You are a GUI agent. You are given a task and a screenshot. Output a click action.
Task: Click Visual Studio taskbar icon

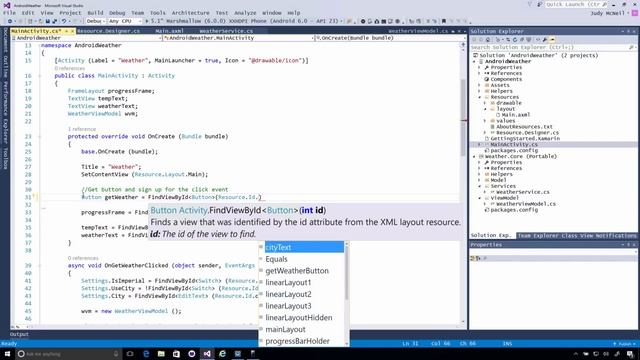(x=207, y=354)
